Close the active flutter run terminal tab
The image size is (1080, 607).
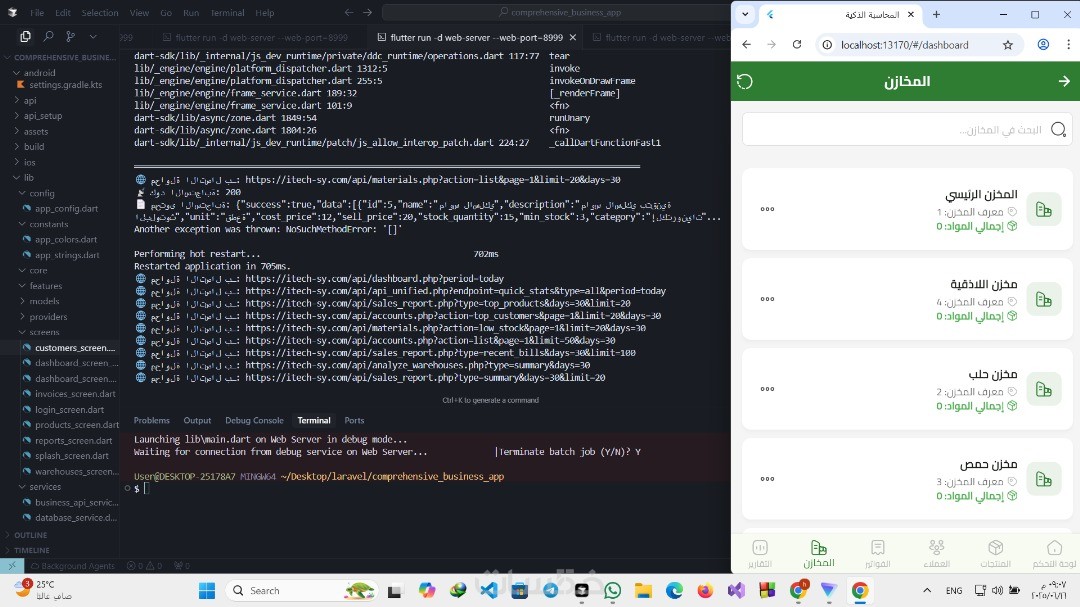click(572, 37)
